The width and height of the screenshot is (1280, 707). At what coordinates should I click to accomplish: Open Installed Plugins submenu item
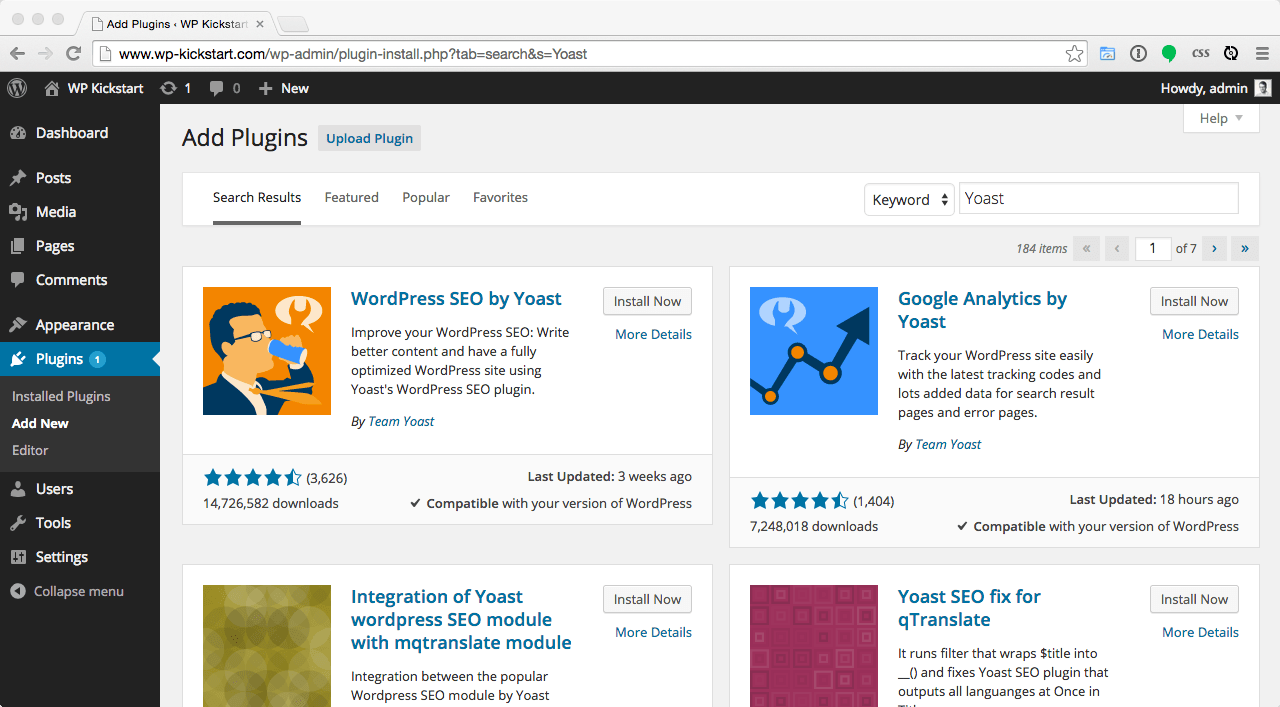pos(61,396)
